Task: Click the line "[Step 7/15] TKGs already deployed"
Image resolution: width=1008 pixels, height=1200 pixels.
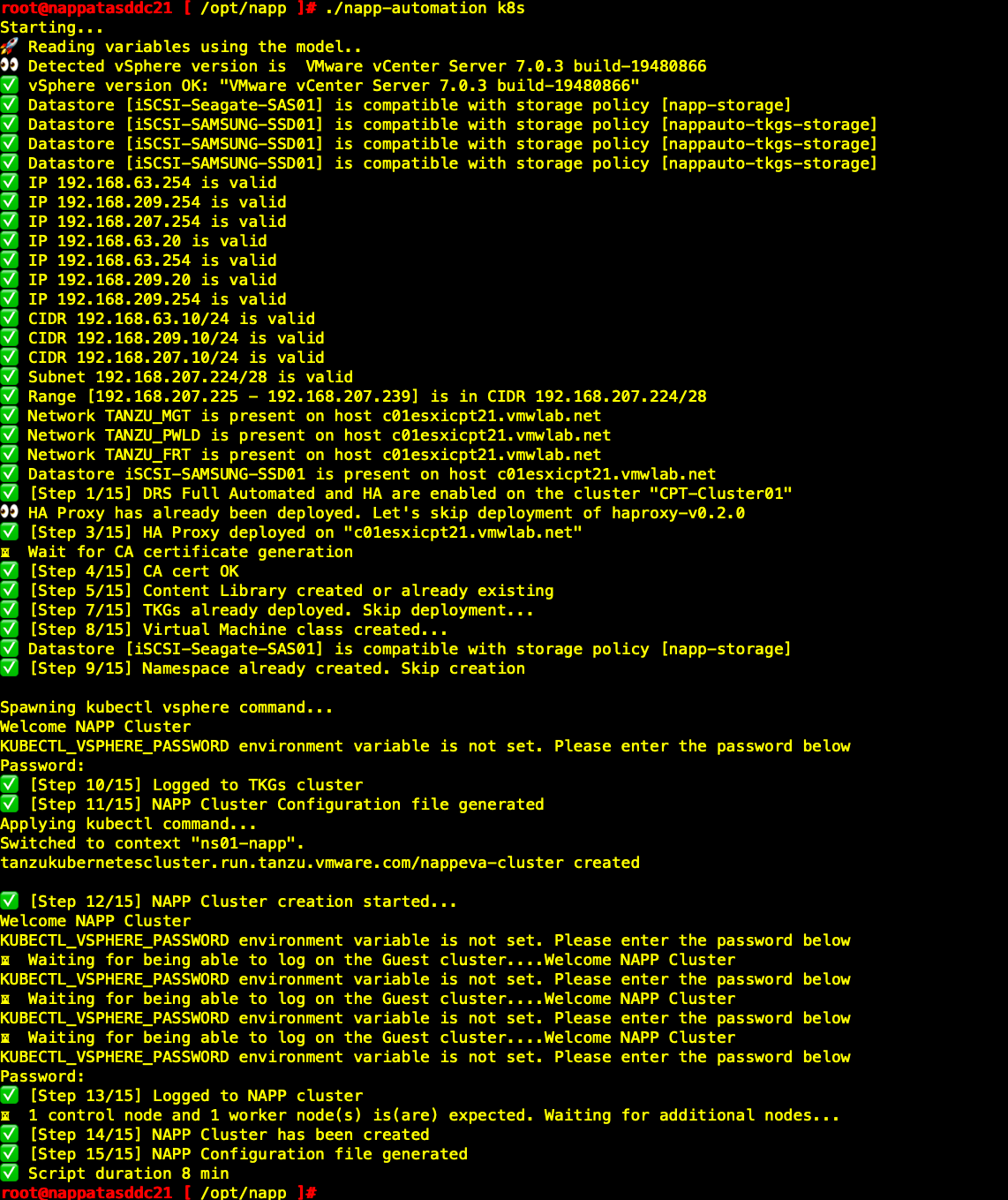Action: (x=282, y=610)
